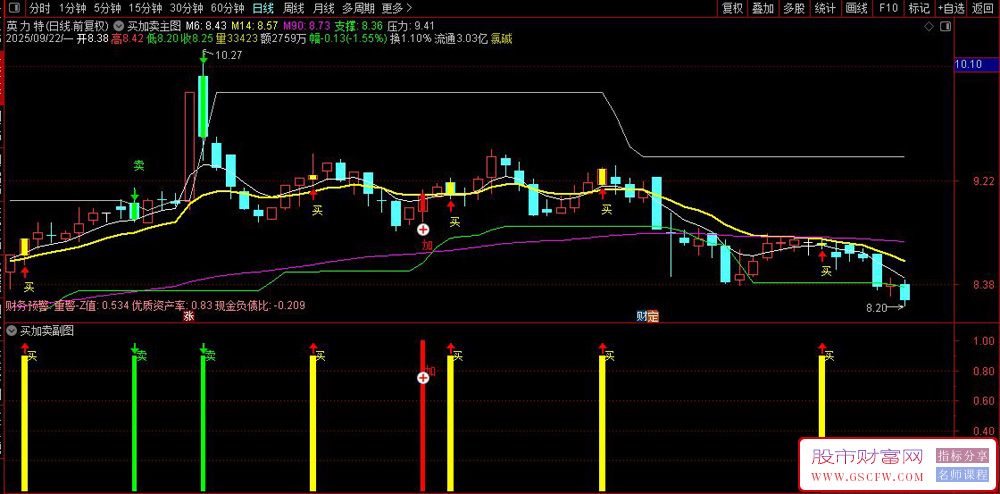This screenshot has height=494, width=1000.
Task: Click the 压力: 9.41 pressure value
Action: coord(411,27)
